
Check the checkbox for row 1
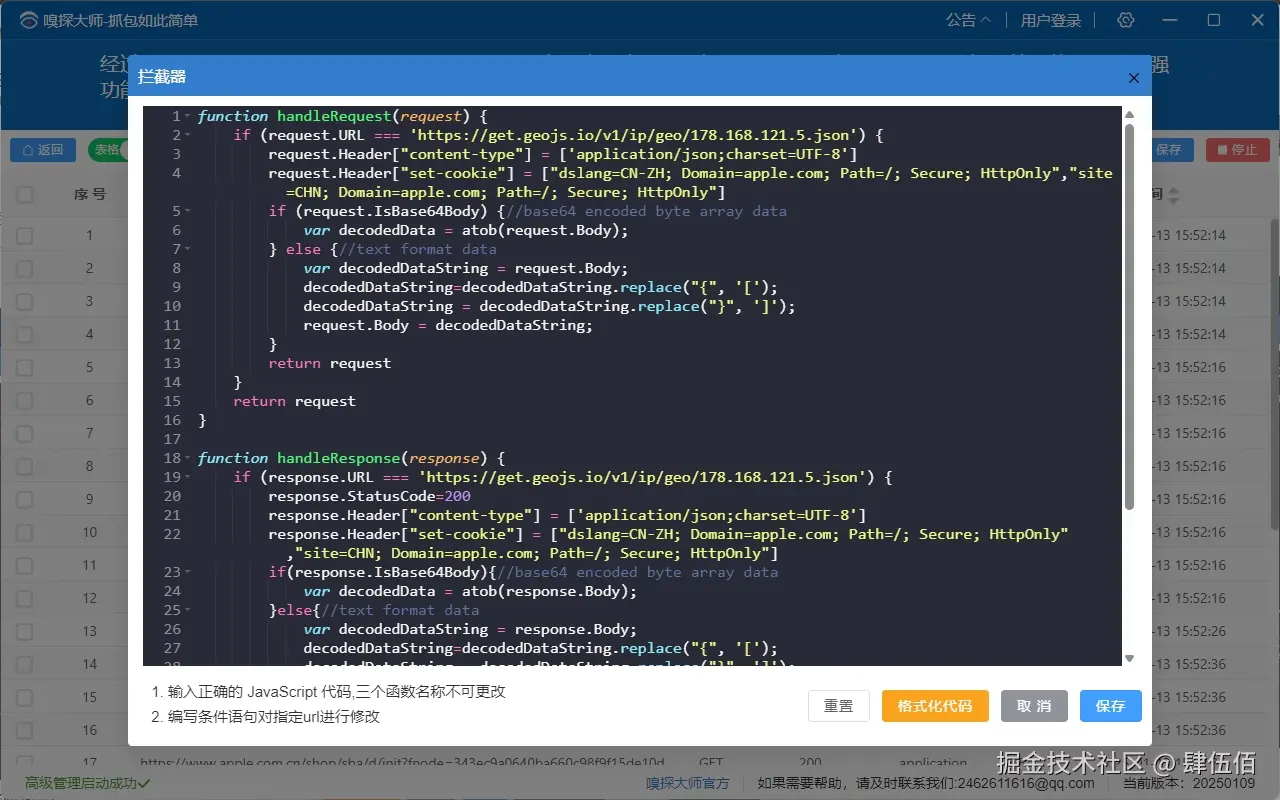pyautogui.click(x=25, y=236)
